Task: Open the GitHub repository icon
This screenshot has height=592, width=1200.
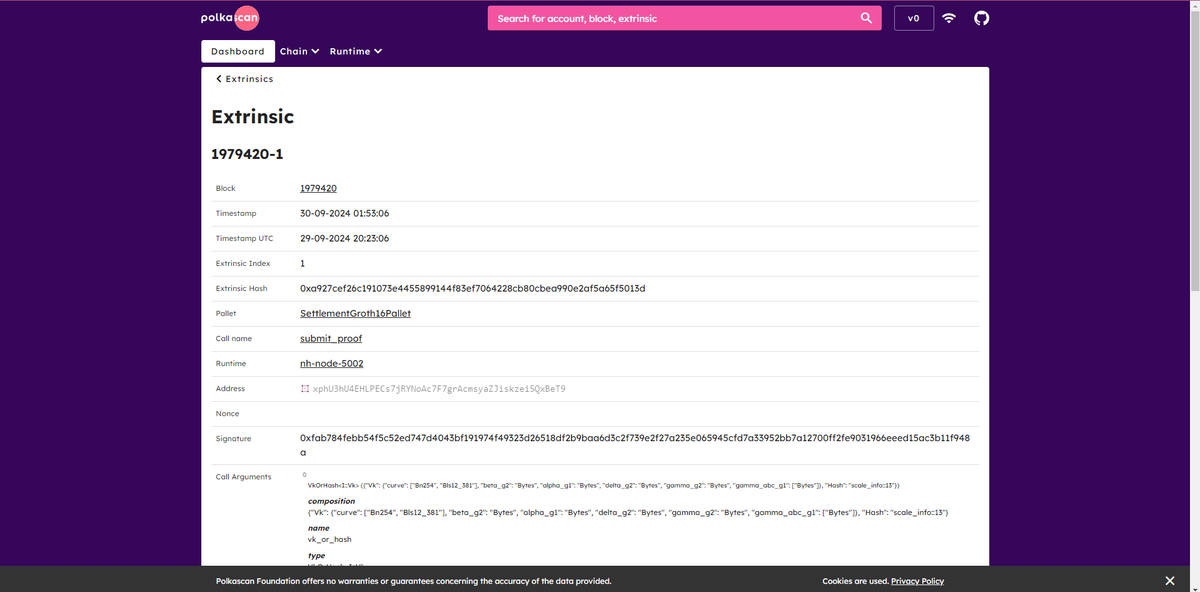Action: point(981,18)
